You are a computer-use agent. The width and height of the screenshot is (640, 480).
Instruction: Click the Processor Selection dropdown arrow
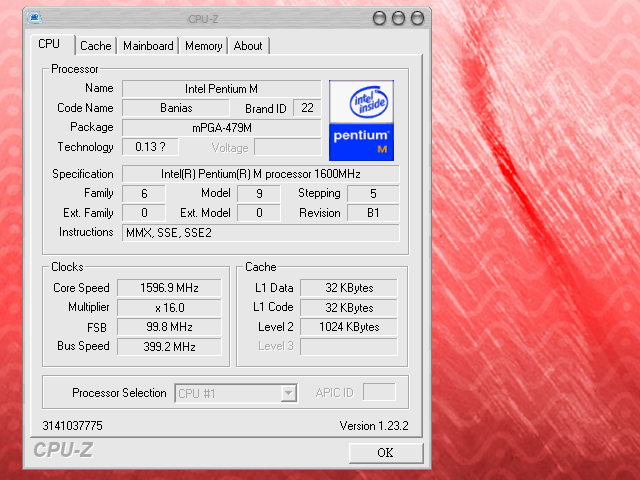[x=289, y=393]
